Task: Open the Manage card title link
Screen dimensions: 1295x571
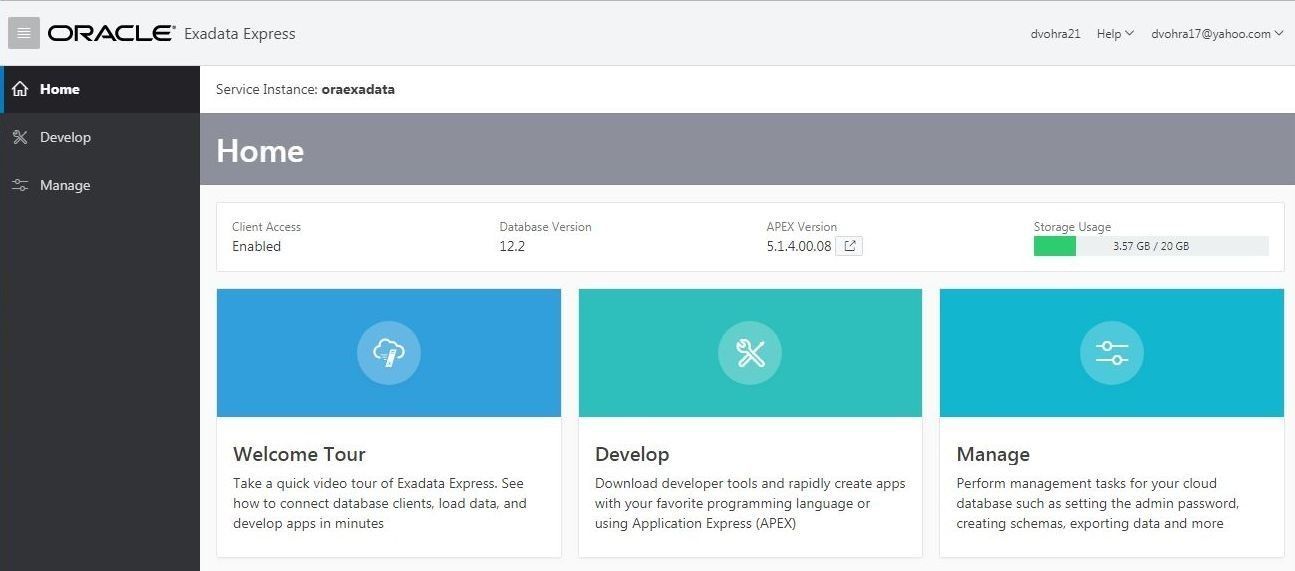Action: coord(993,454)
